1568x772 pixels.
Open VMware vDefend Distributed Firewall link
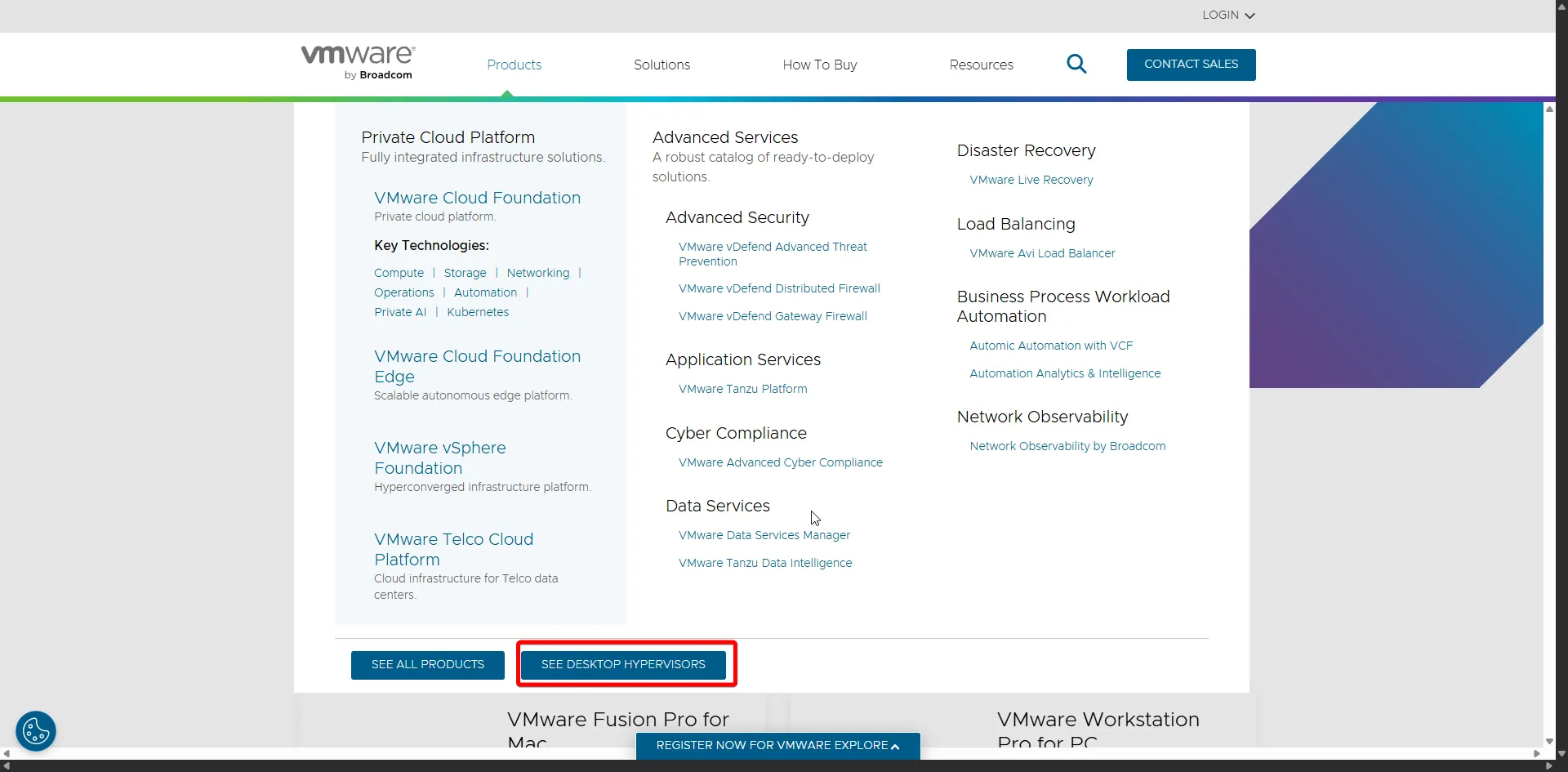pos(779,288)
